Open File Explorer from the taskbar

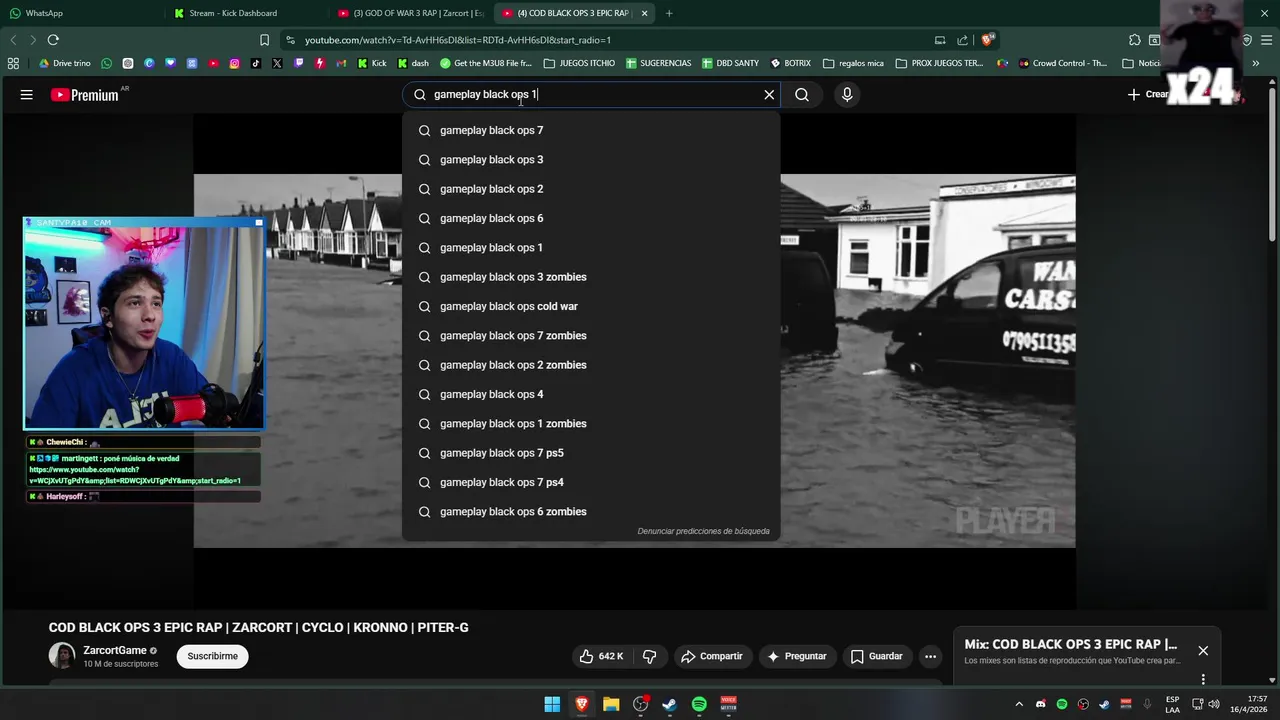[611, 704]
